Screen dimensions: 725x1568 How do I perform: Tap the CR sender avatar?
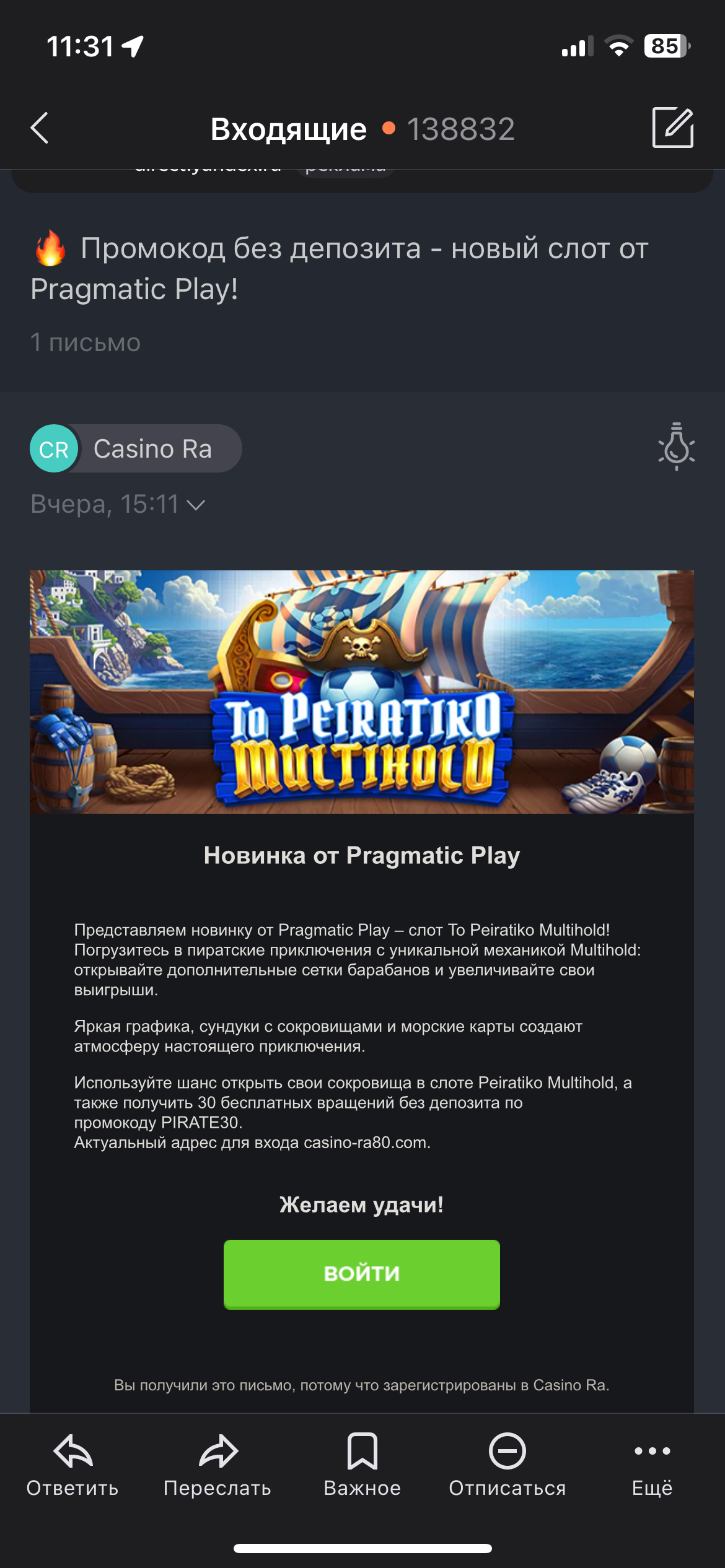(x=54, y=448)
